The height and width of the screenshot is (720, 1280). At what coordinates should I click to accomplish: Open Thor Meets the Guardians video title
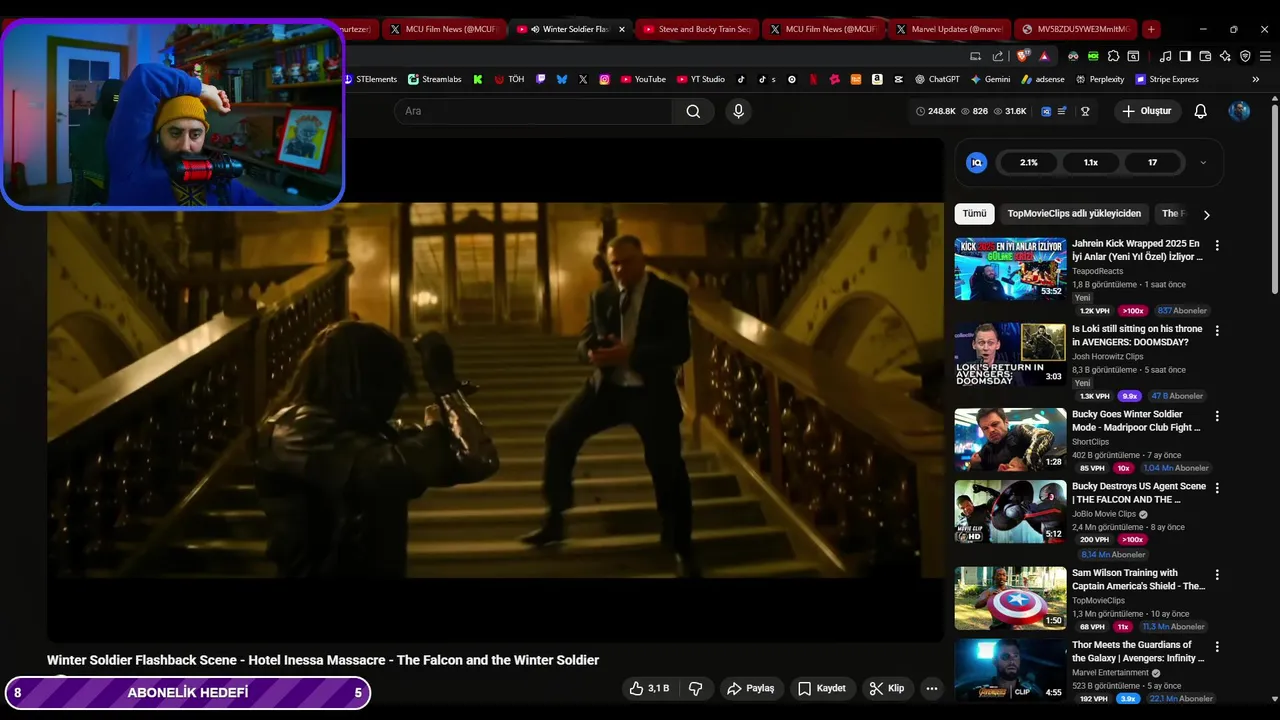pos(1138,651)
